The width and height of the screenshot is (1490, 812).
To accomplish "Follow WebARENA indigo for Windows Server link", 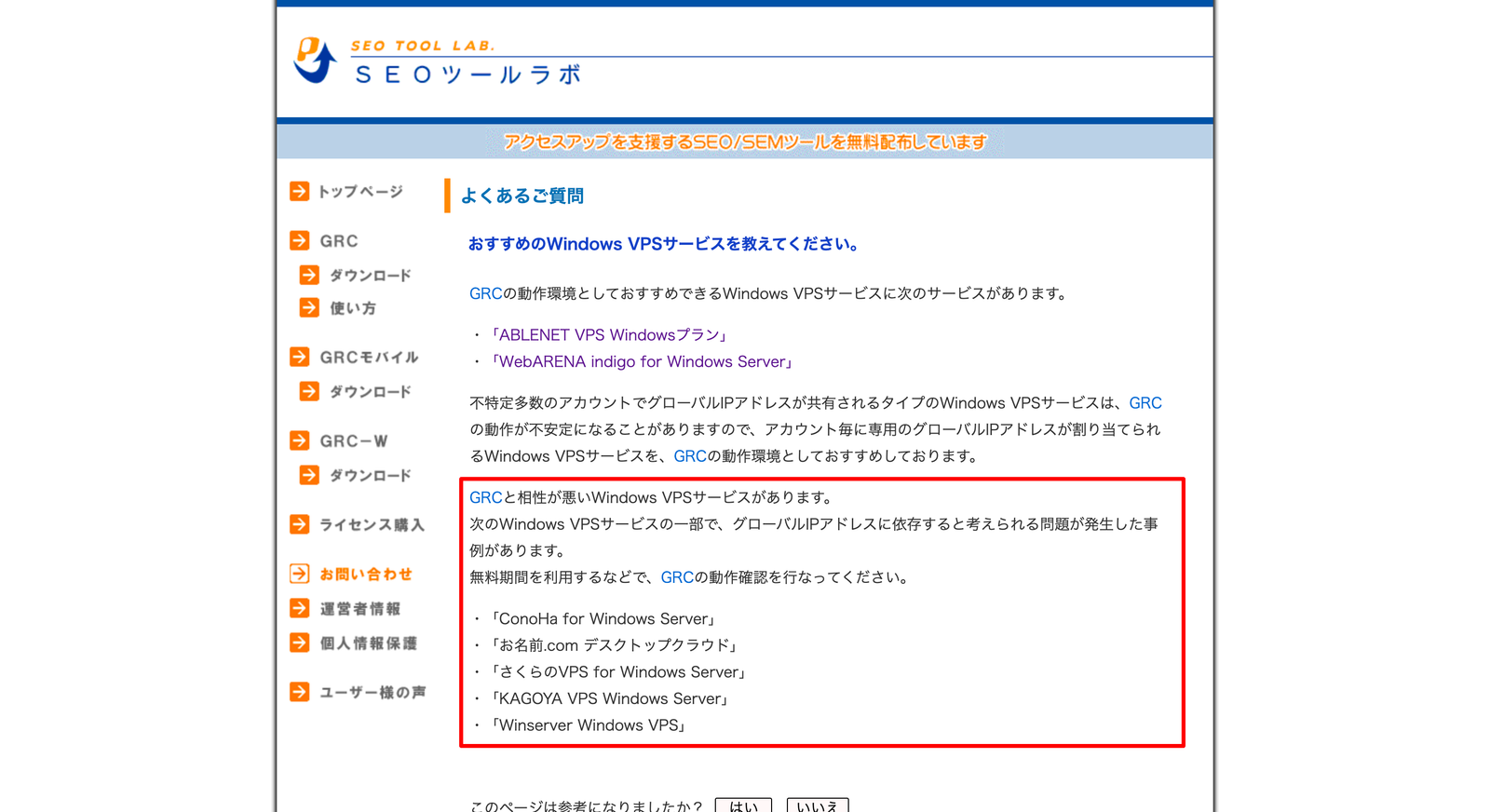I will tap(642, 362).
